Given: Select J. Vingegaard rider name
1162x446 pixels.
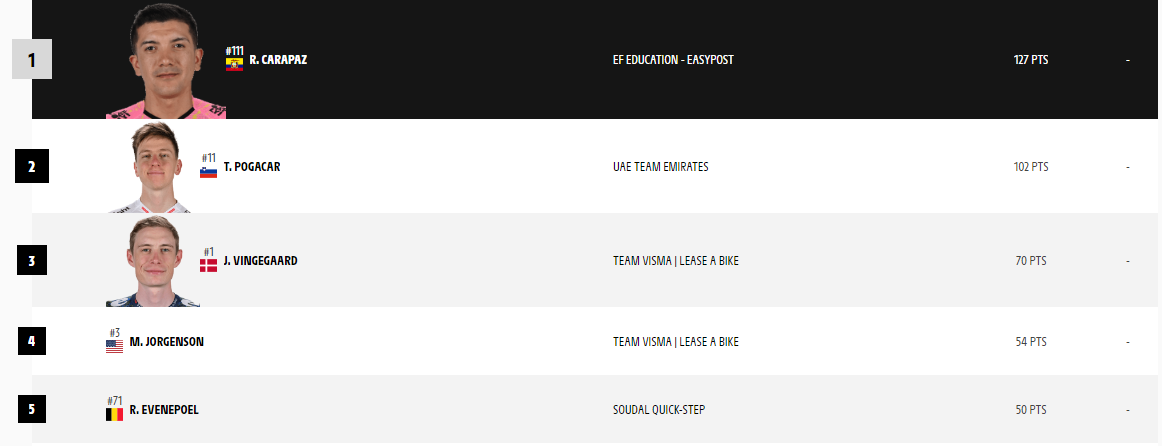Looking at the screenshot, I should coord(259,261).
